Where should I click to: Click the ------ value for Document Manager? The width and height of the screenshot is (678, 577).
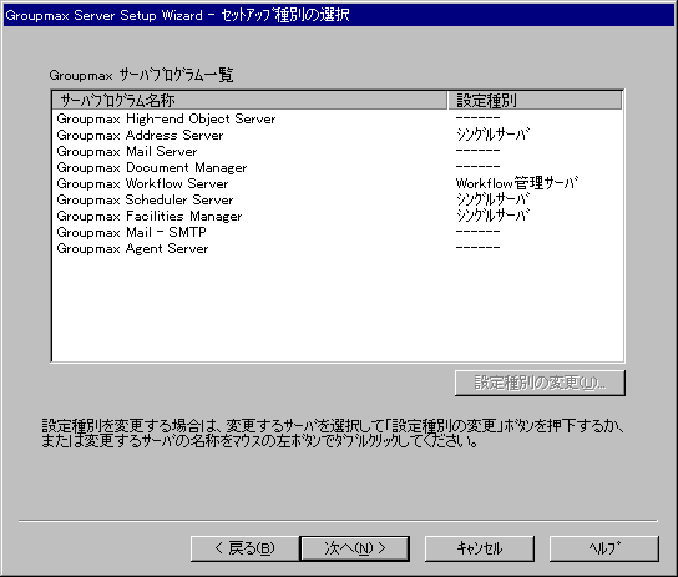[478, 167]
